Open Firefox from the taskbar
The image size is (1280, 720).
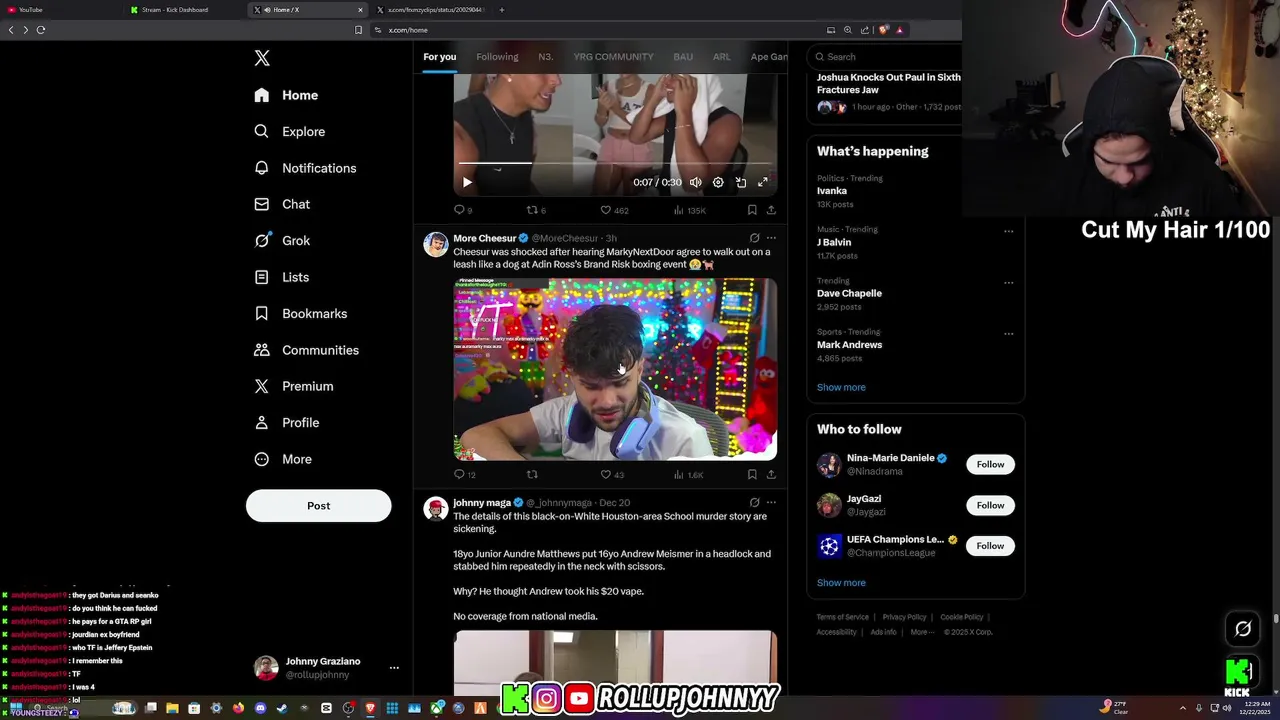coord(238,708)
